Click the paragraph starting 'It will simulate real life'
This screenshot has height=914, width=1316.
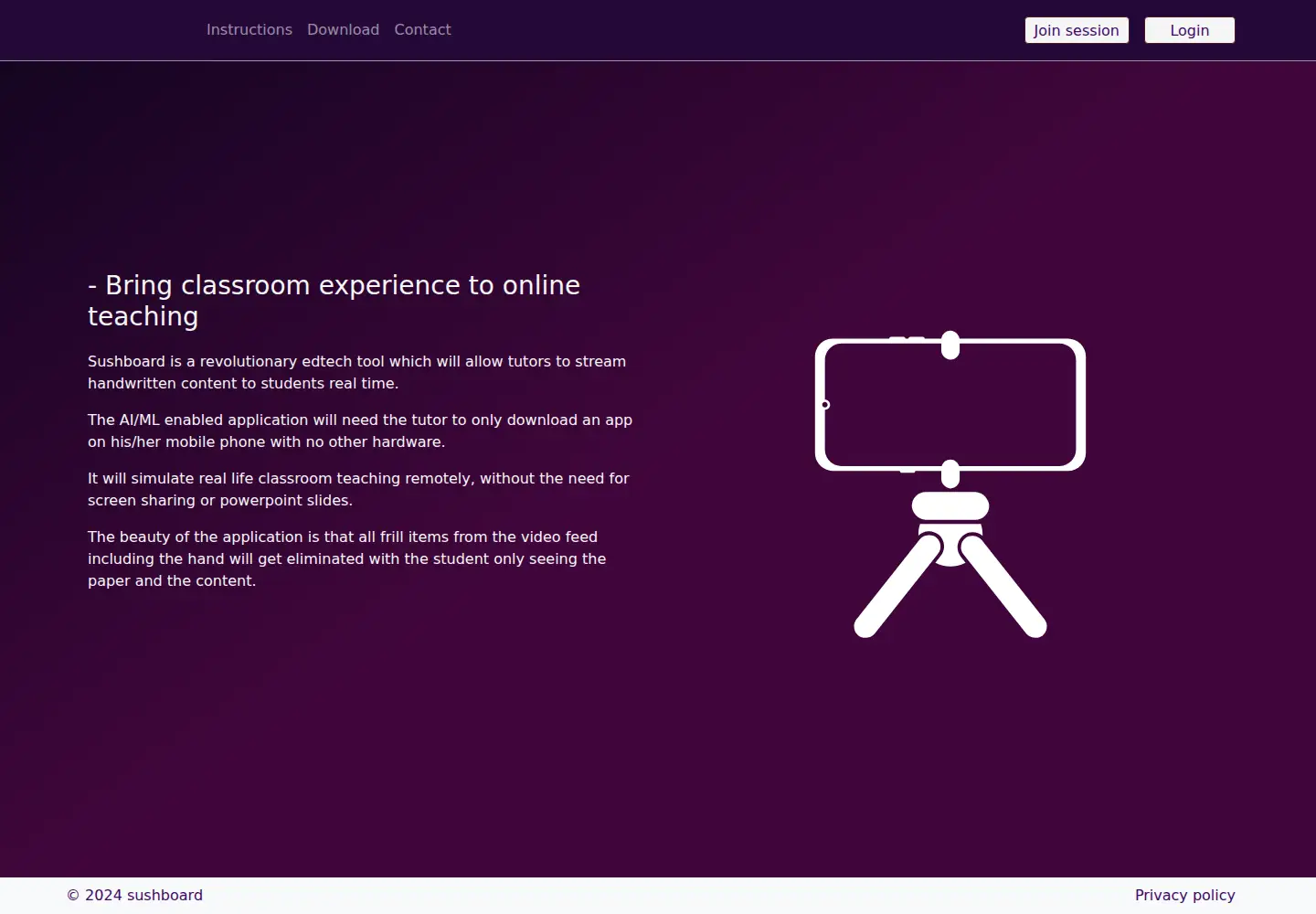(358, 490)
